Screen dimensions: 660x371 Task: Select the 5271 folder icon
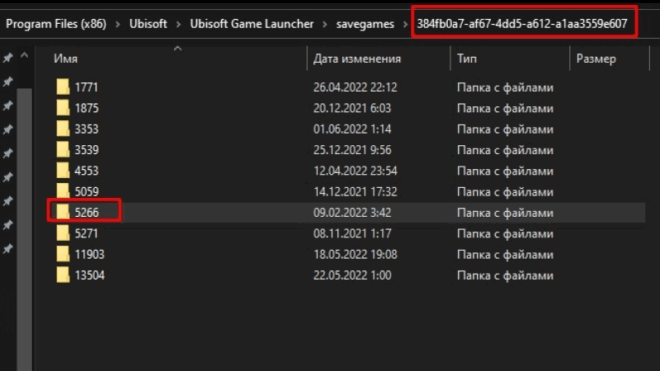click(x=63, y=233)
